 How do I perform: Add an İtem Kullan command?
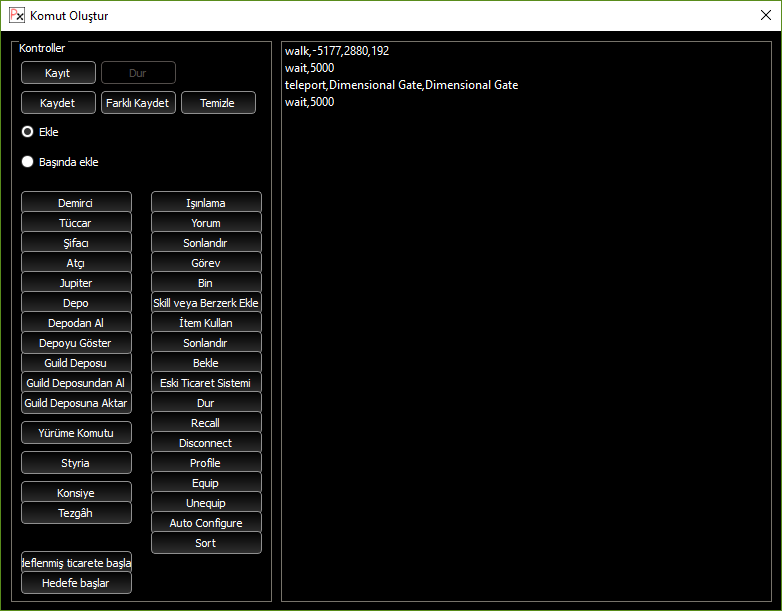click(x=206, y=323)
